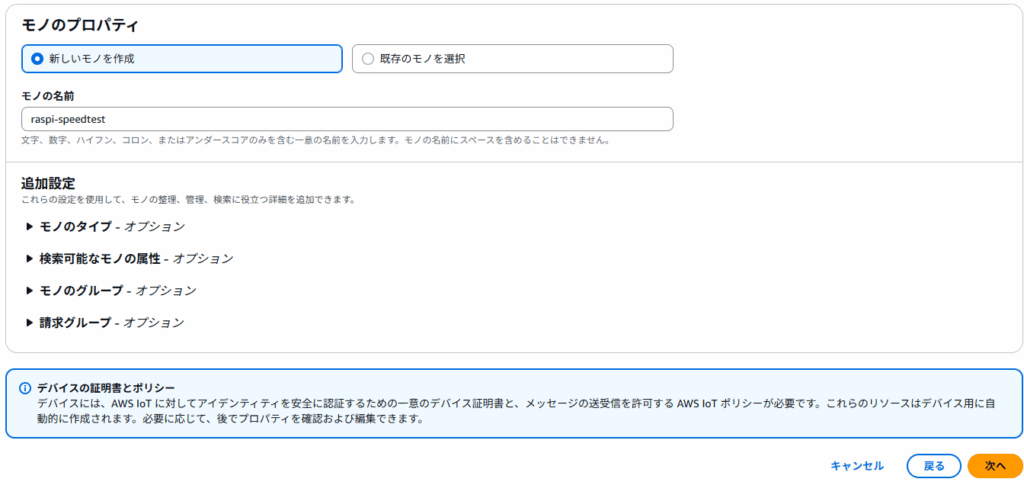Click the デバイスの証明書とポリシー title
The image size is (1024, 482).
pyautogui.click(x=106, y=388)
